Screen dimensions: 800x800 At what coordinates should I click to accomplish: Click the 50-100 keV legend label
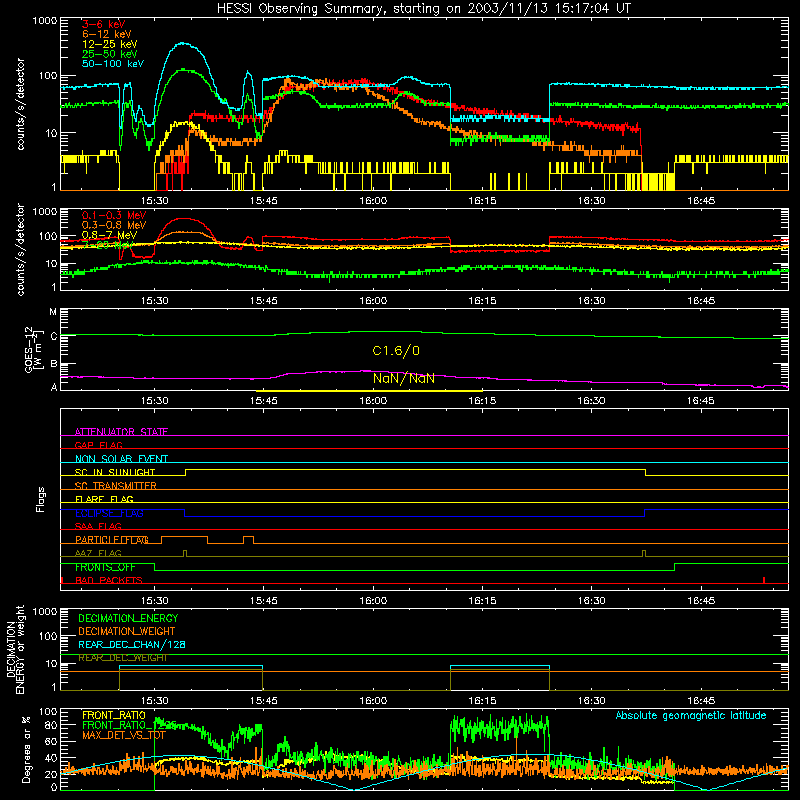pos(113,64)
